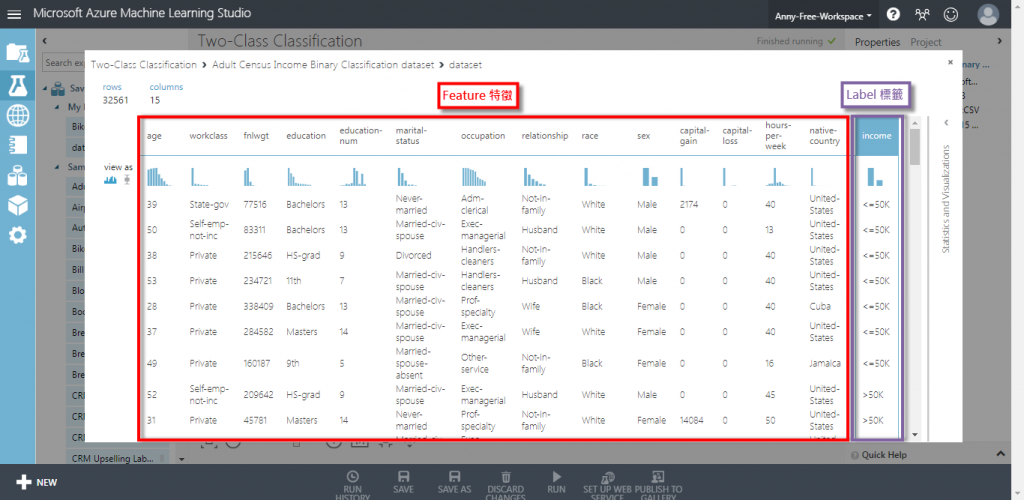Select the fnlwgt column header
Viewport: 1024px width, 500px height.
(255, 136)
